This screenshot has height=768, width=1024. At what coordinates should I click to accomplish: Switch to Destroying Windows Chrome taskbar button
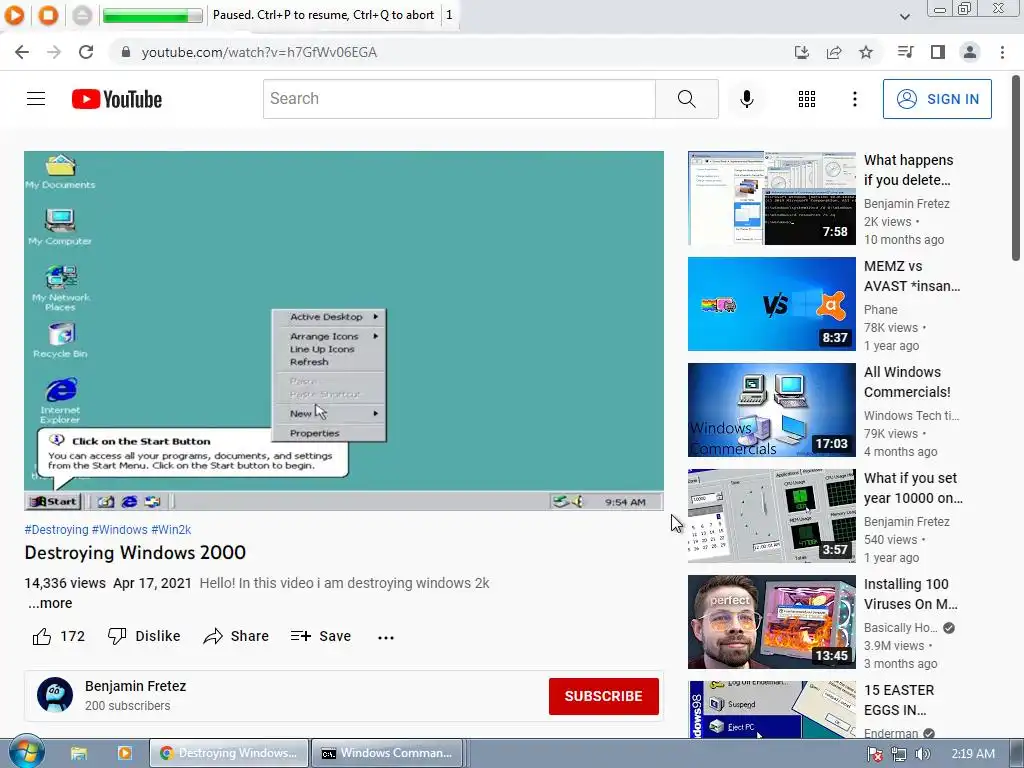[229, 753]
